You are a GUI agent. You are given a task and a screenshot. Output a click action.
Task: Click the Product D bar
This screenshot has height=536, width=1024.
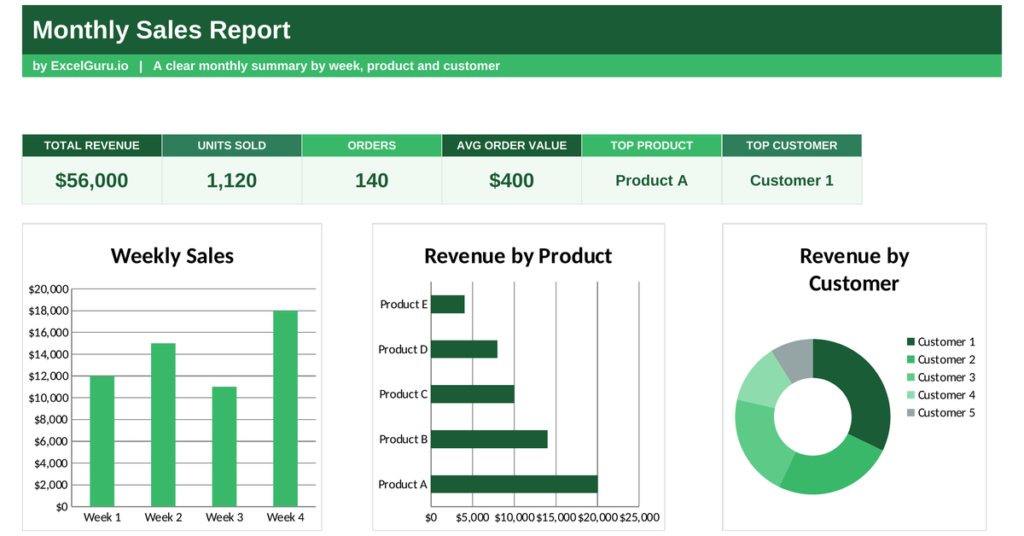[x=464, y=349]
